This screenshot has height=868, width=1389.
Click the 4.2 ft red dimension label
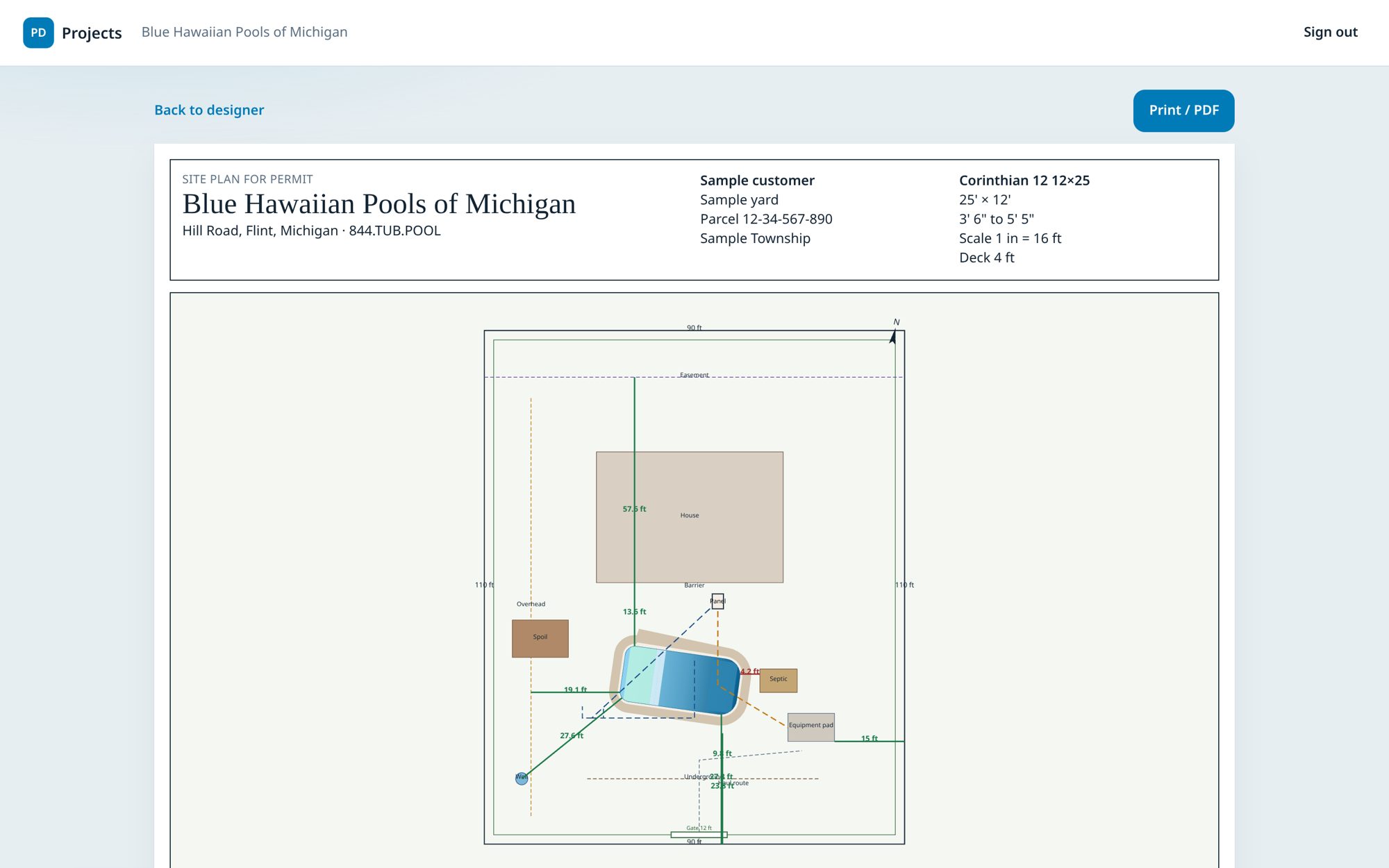749,671
